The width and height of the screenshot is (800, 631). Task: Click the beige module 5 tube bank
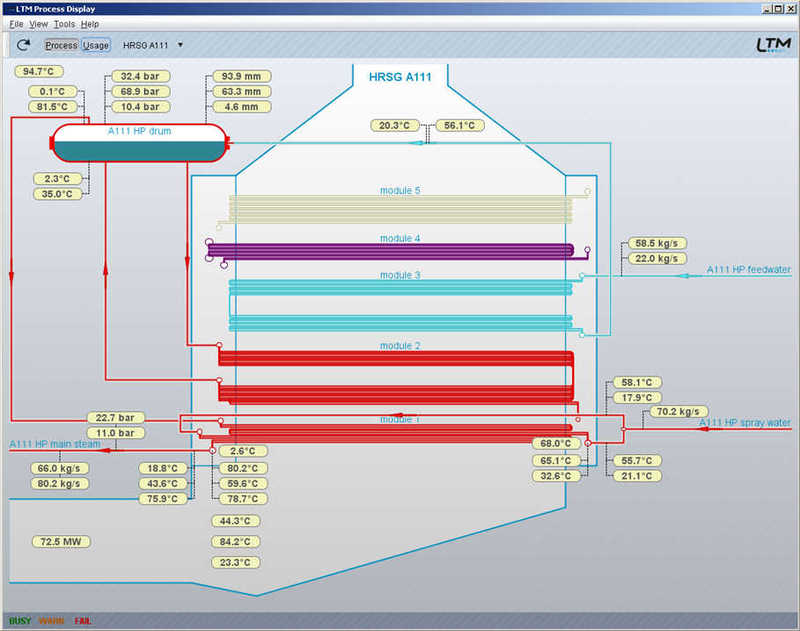[400, 207]
